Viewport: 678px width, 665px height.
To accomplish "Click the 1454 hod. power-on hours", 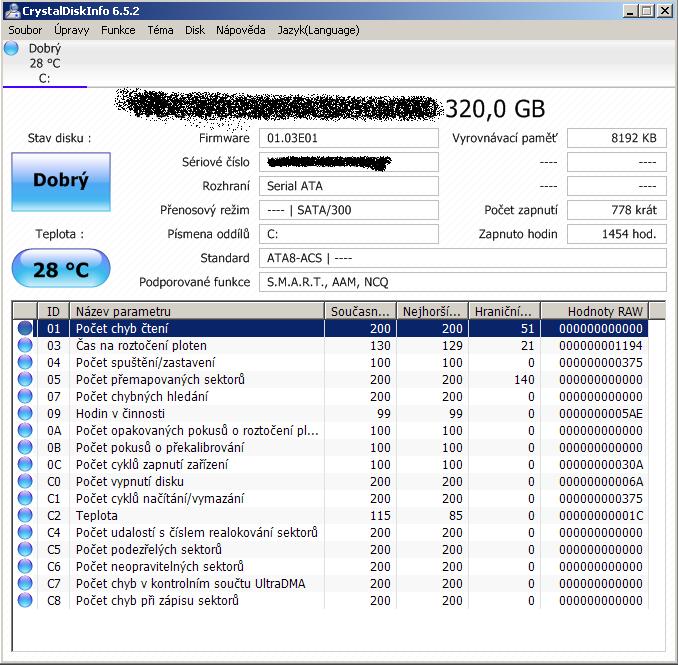I will [x=617, y=234].
